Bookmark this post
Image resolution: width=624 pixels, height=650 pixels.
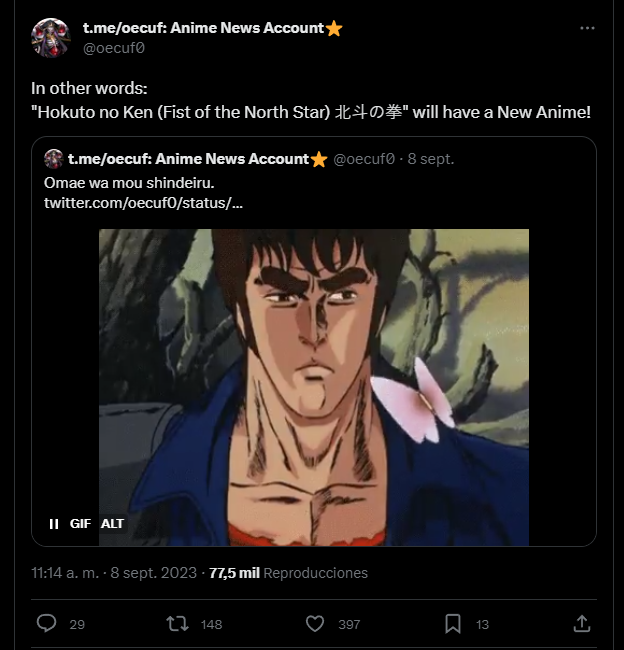point(453,623)
